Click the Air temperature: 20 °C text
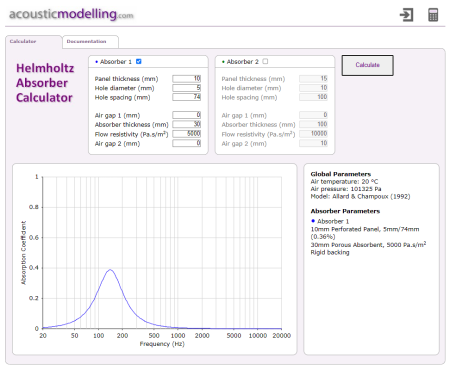The image size is (450, 370). (x=344, y=182)
